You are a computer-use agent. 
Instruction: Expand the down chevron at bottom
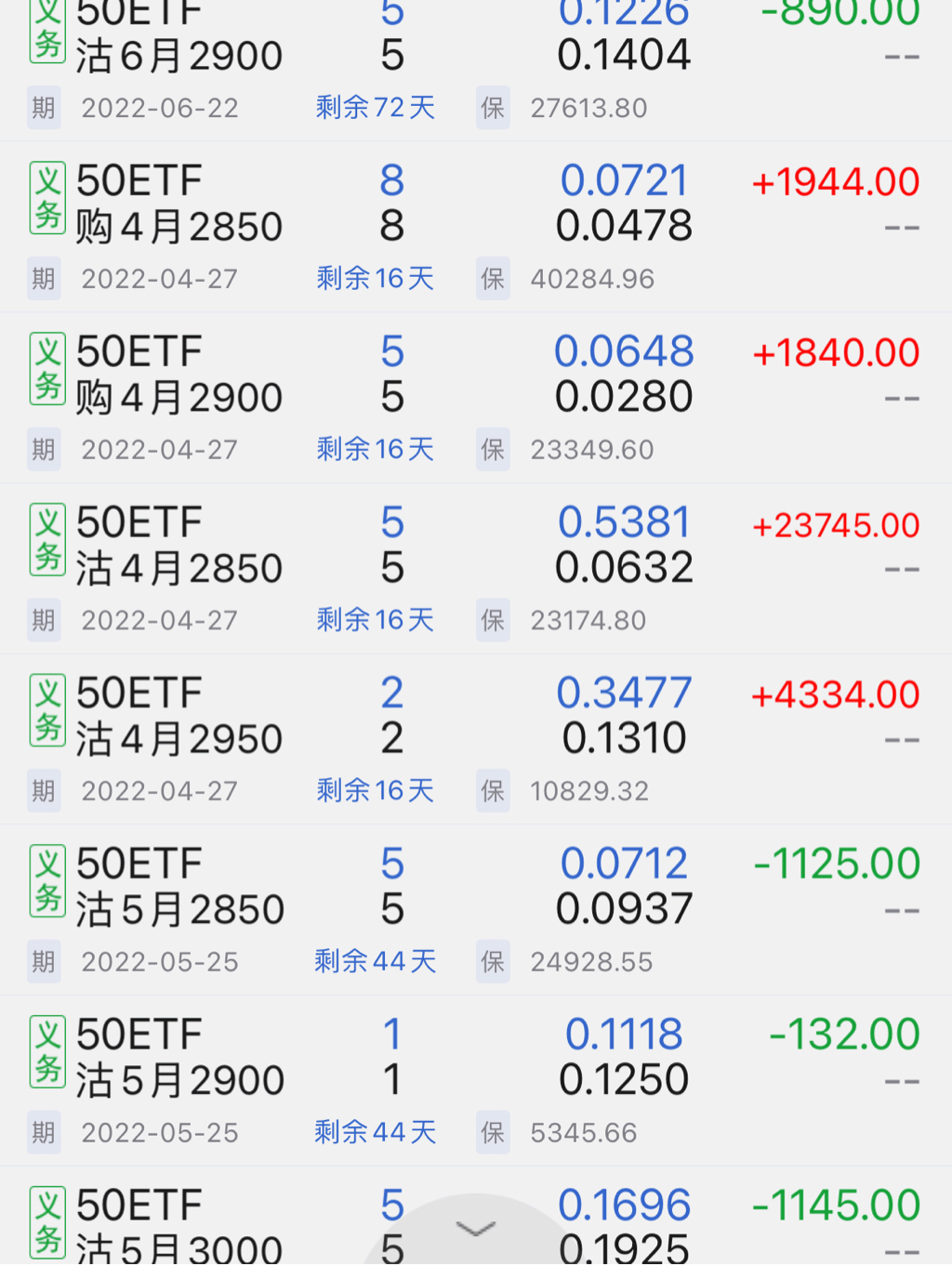tap(476, 1229)
